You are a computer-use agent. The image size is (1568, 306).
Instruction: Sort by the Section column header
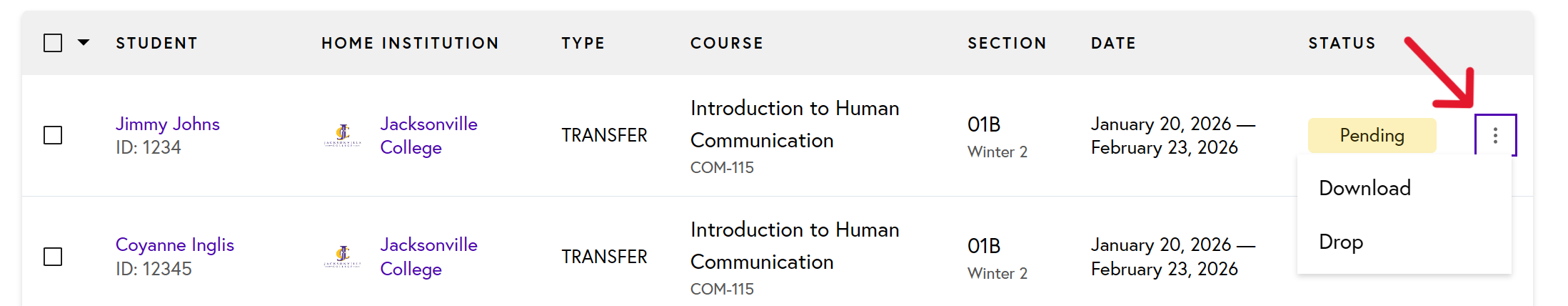(x=1007, y=43)
